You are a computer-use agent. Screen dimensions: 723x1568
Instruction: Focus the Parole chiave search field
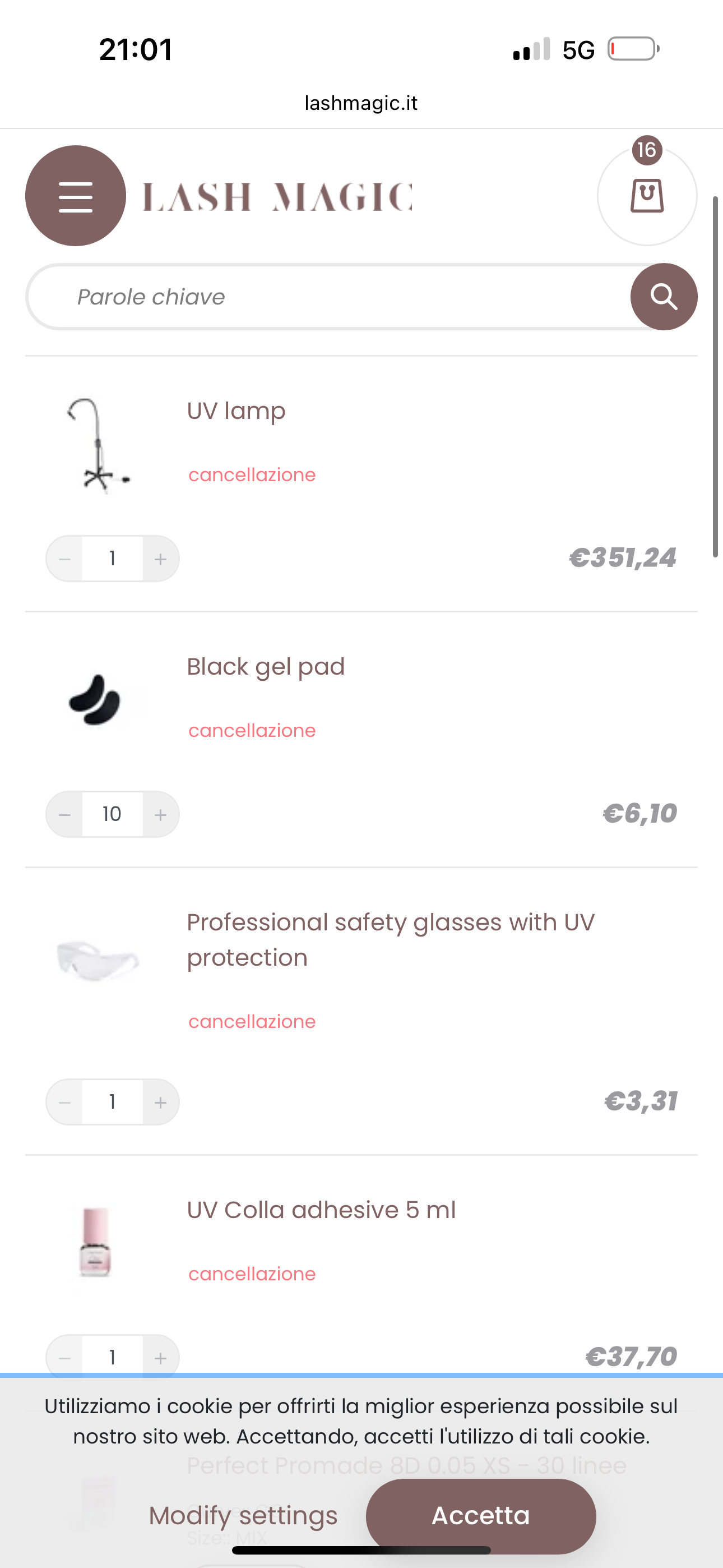[328, 297]
